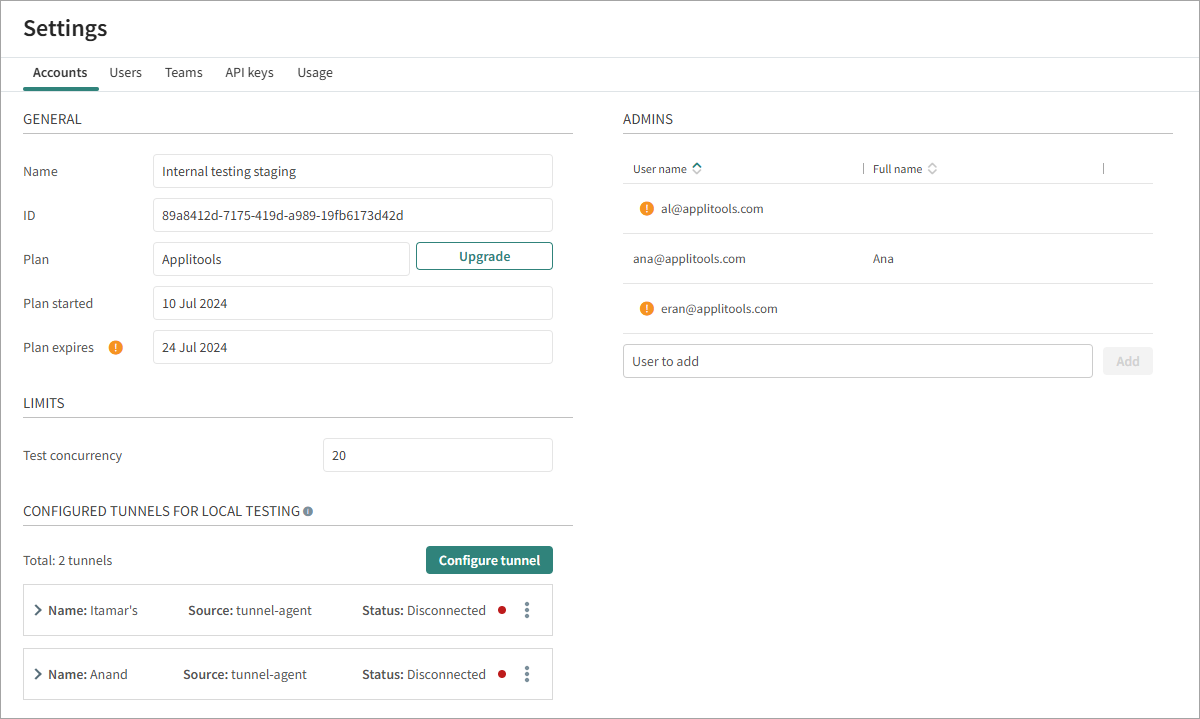Click the full name Ana cell

click(x=883, y=259)
